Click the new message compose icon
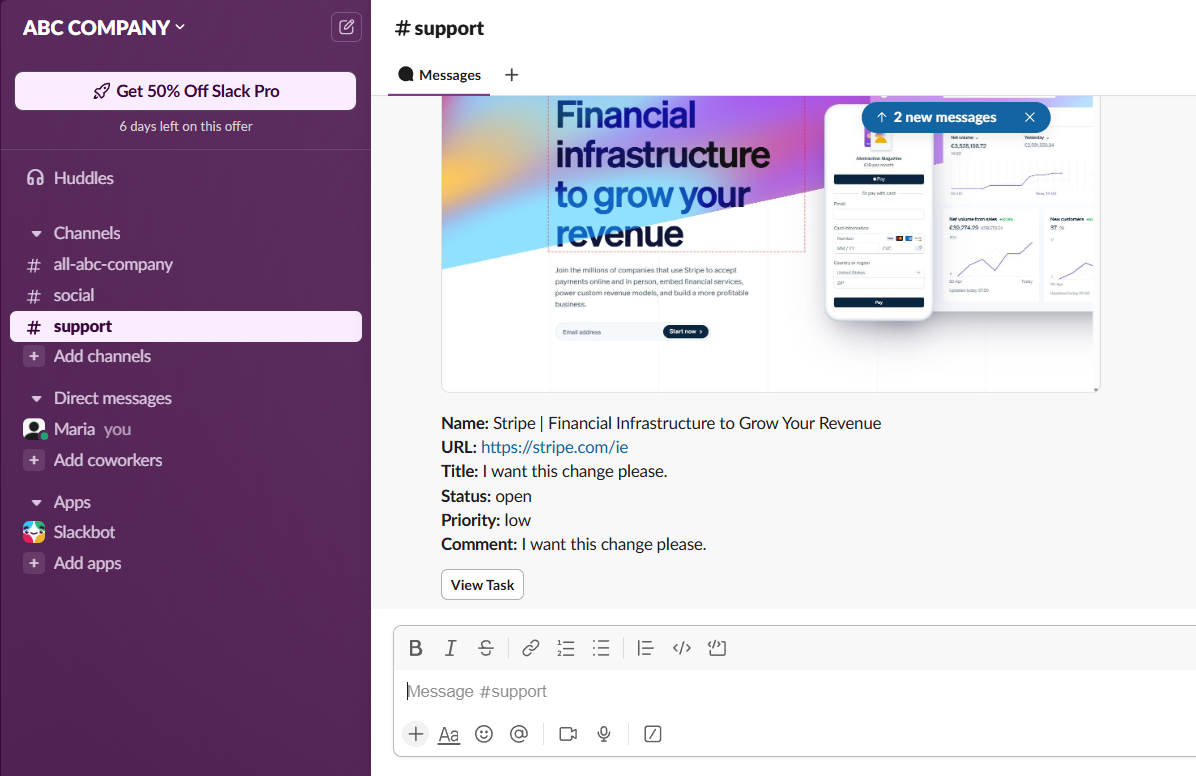This screenshot has height=776, width=1196. pyautogui.click(x=346, y=27)
